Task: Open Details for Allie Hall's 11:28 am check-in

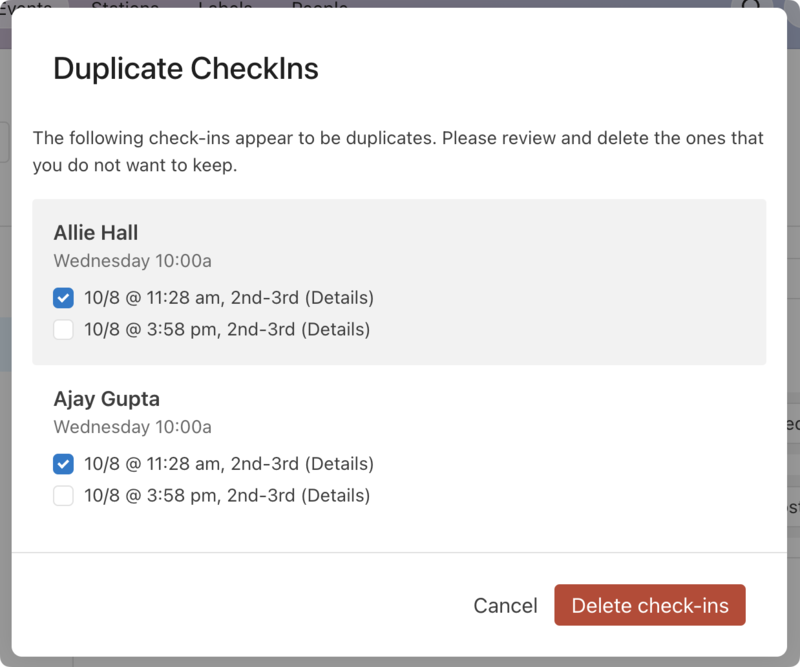Action: [x=337, y=296]
